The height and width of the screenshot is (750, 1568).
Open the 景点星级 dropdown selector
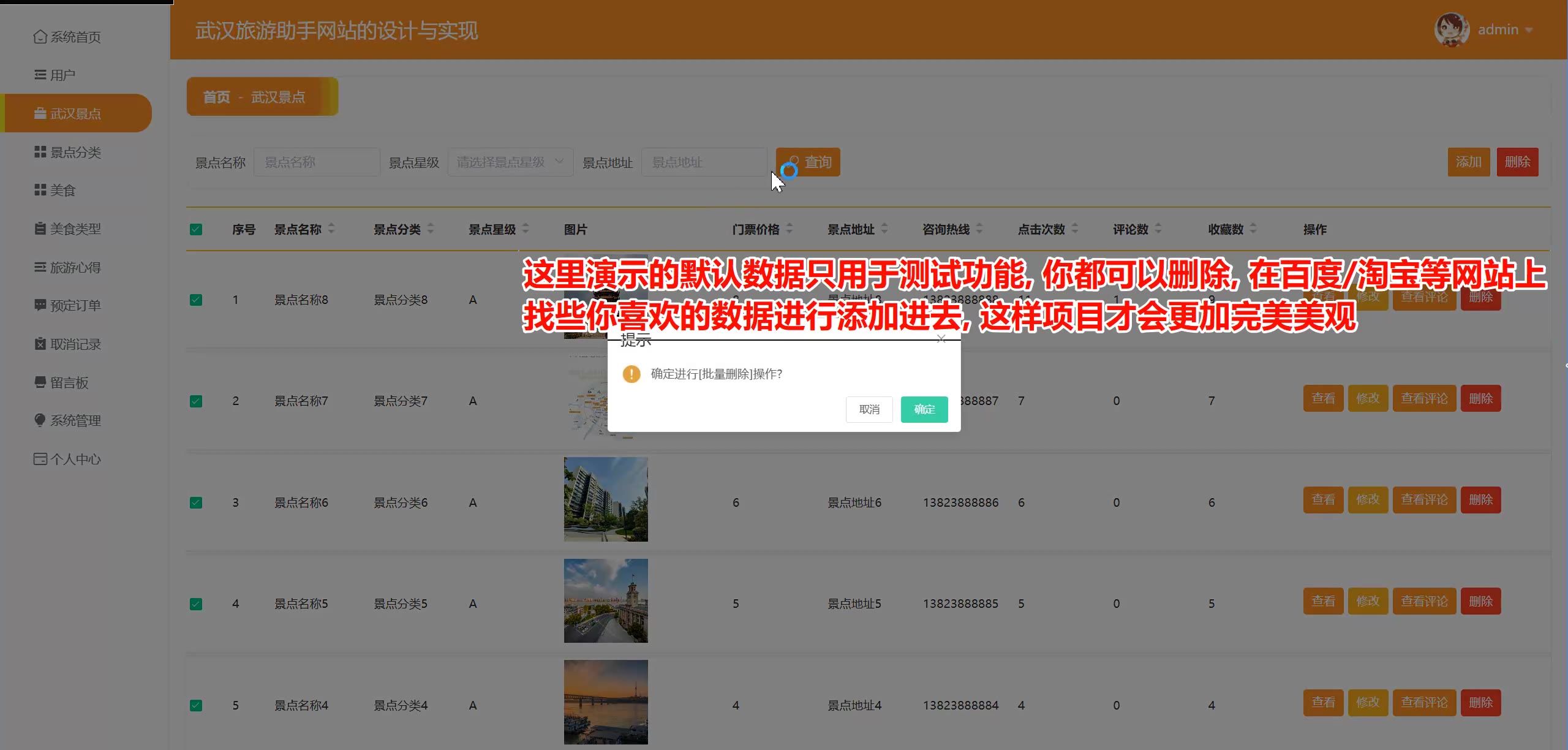pos(510,162)
